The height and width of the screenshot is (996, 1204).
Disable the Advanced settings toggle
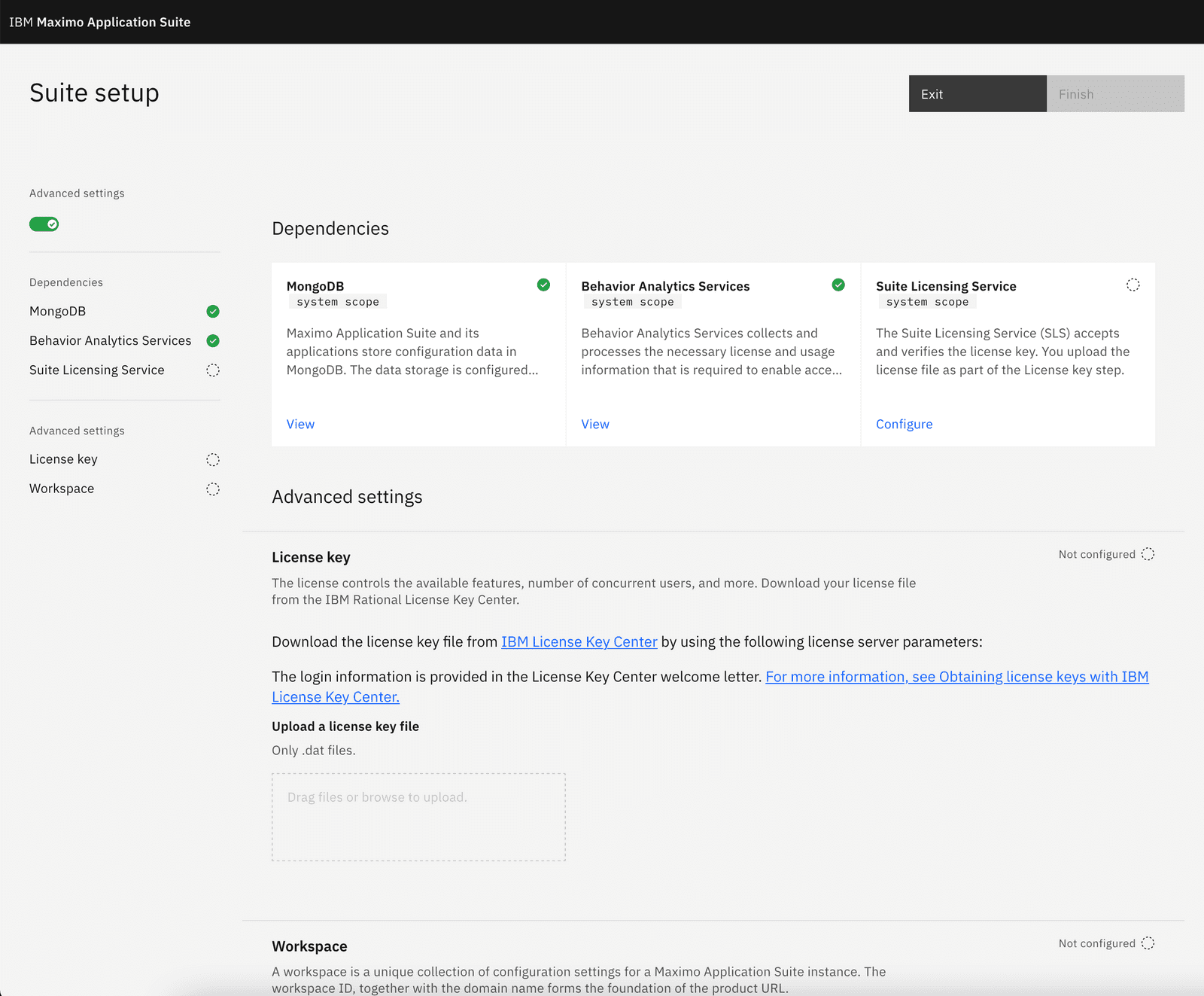click(x=44, y=224)
